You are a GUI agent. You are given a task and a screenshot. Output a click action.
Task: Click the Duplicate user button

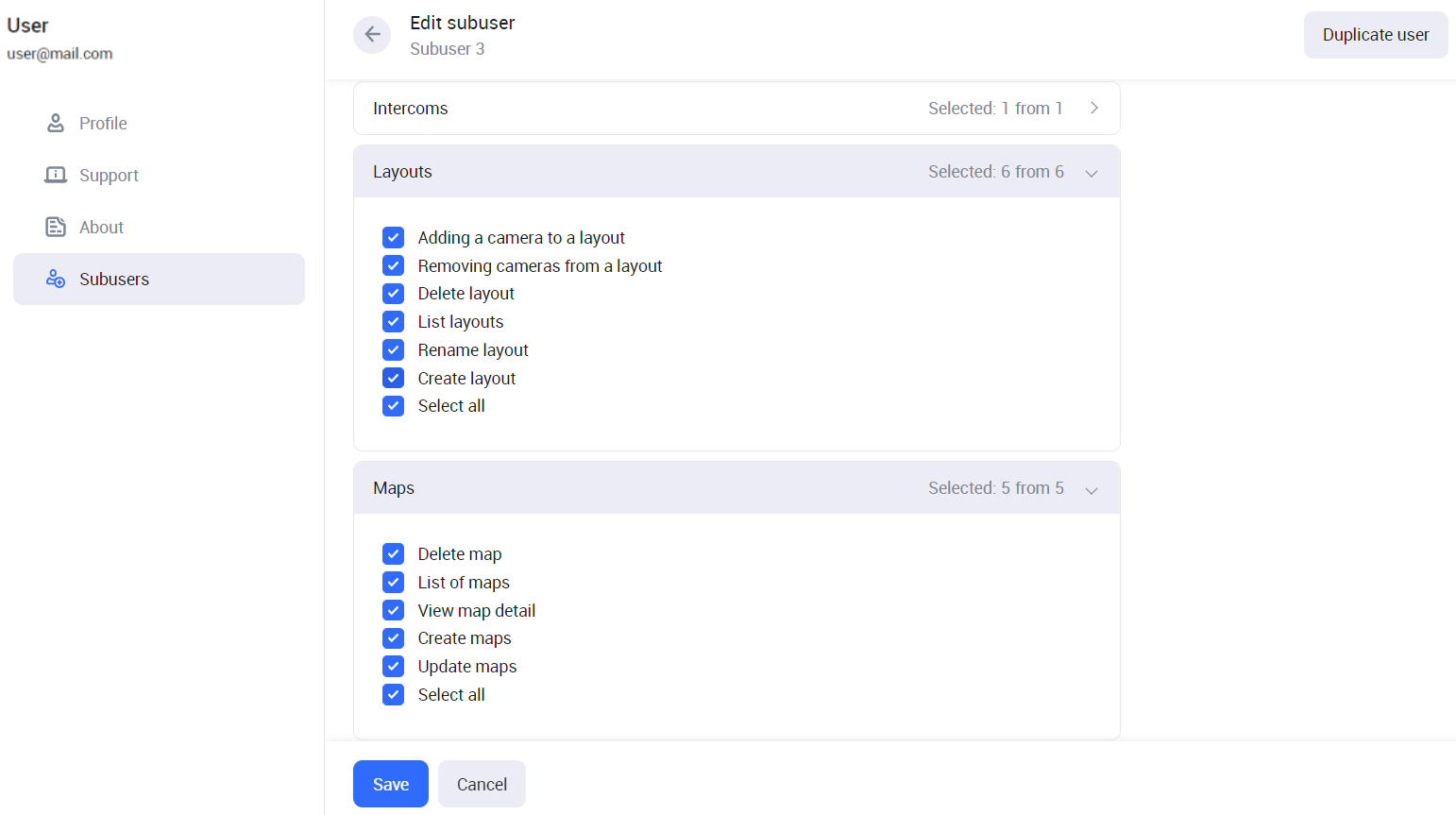(x=1375, y=35)
